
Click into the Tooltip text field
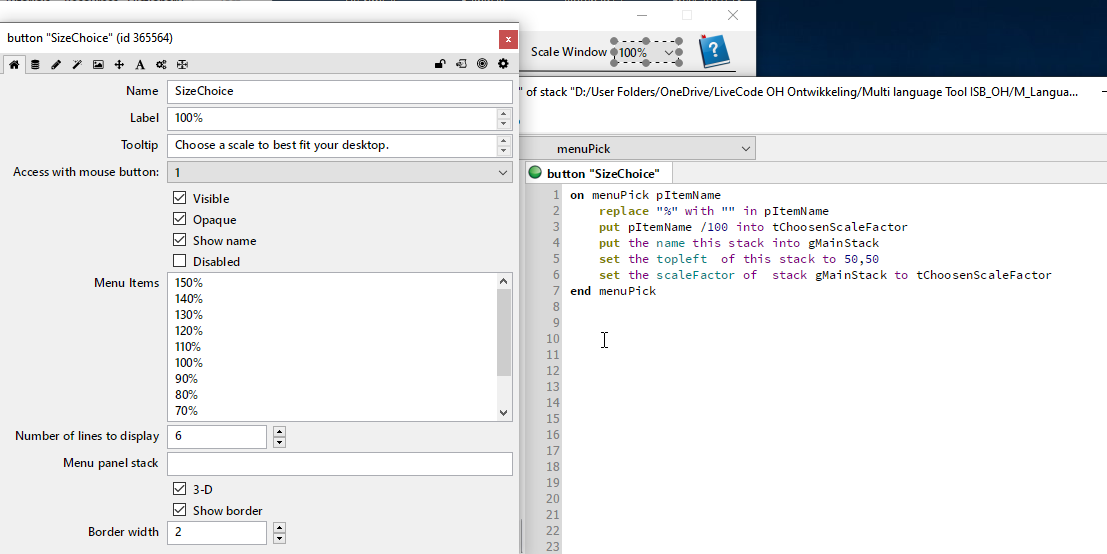tap(333, 145)
